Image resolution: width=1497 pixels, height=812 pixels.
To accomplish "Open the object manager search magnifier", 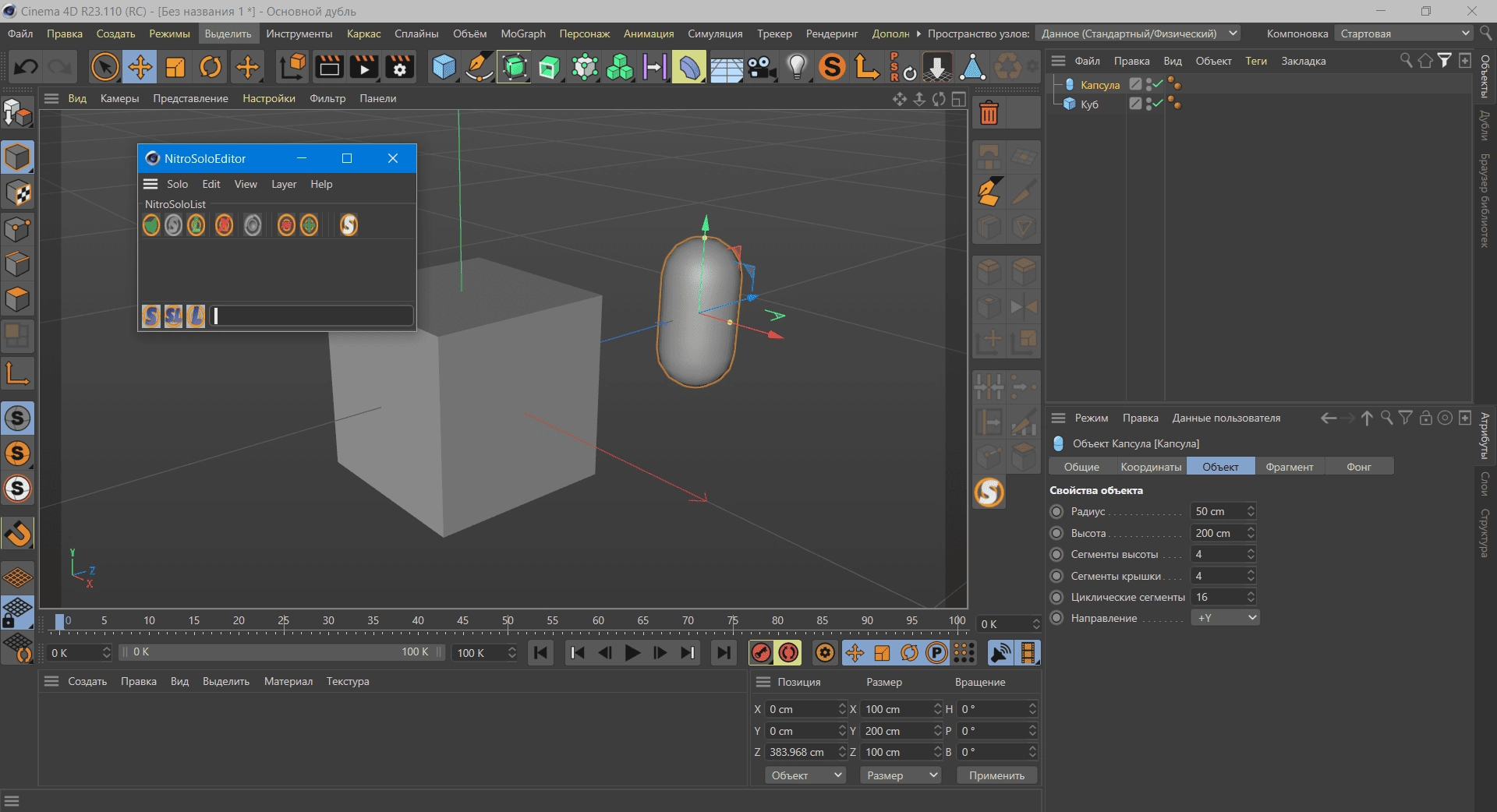I will point(1406,61).
